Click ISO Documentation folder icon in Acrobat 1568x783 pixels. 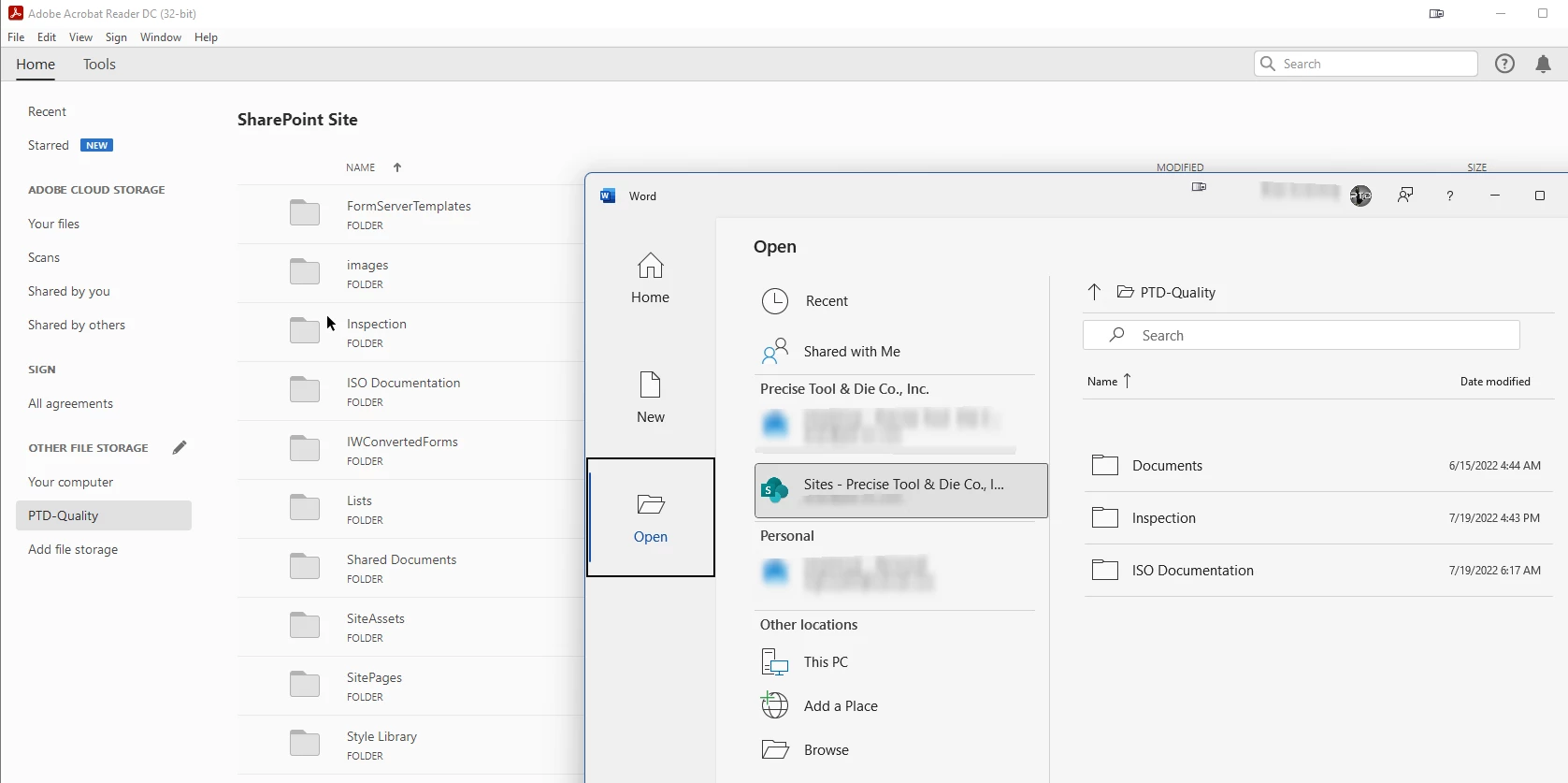(x=305, y=389)
